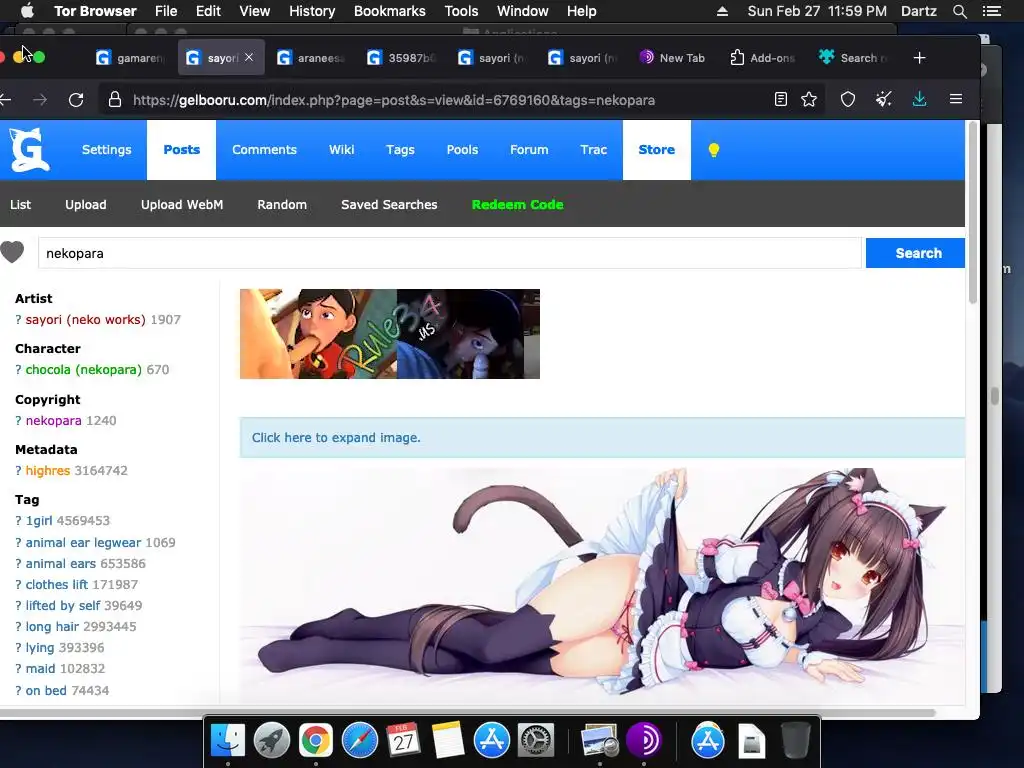Screen dimensions: 1024x768
Task: Open Control Center list icon in menu bar
Action: click(991, 11)
